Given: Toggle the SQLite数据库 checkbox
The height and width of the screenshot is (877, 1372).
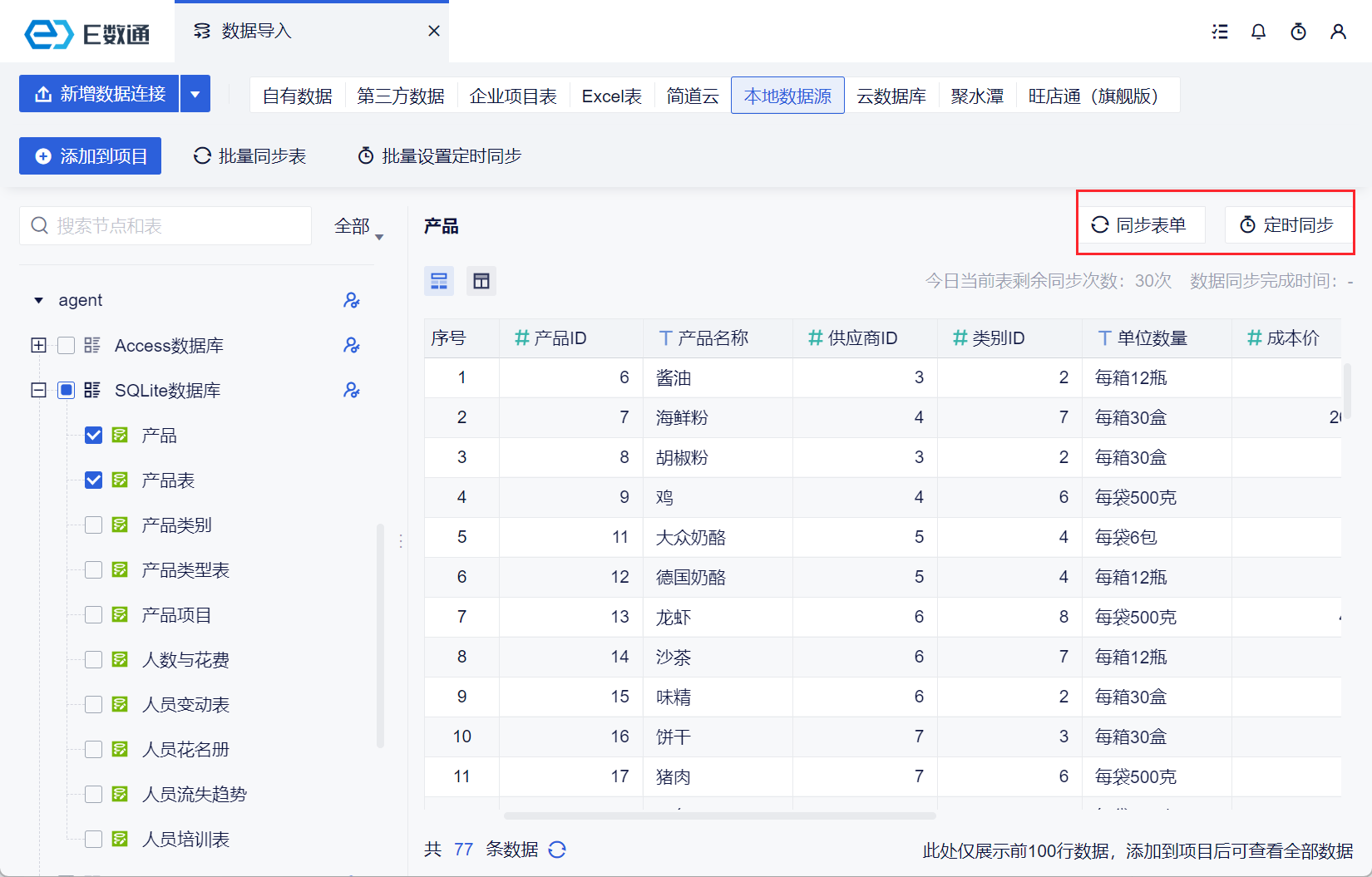Looking at the screenshot, I should click(67, 390).
